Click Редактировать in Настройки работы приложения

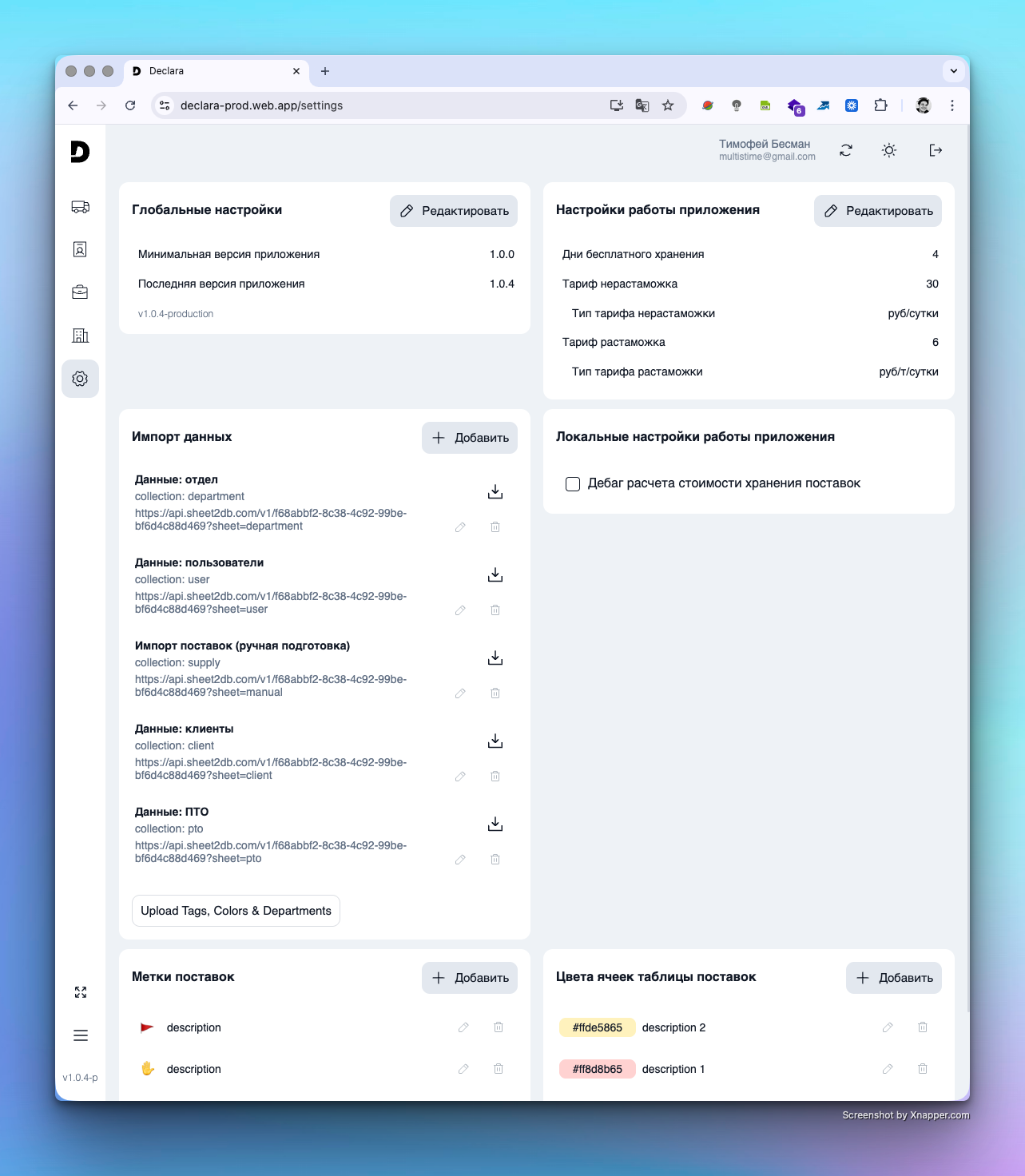click(x=878, y=211)
